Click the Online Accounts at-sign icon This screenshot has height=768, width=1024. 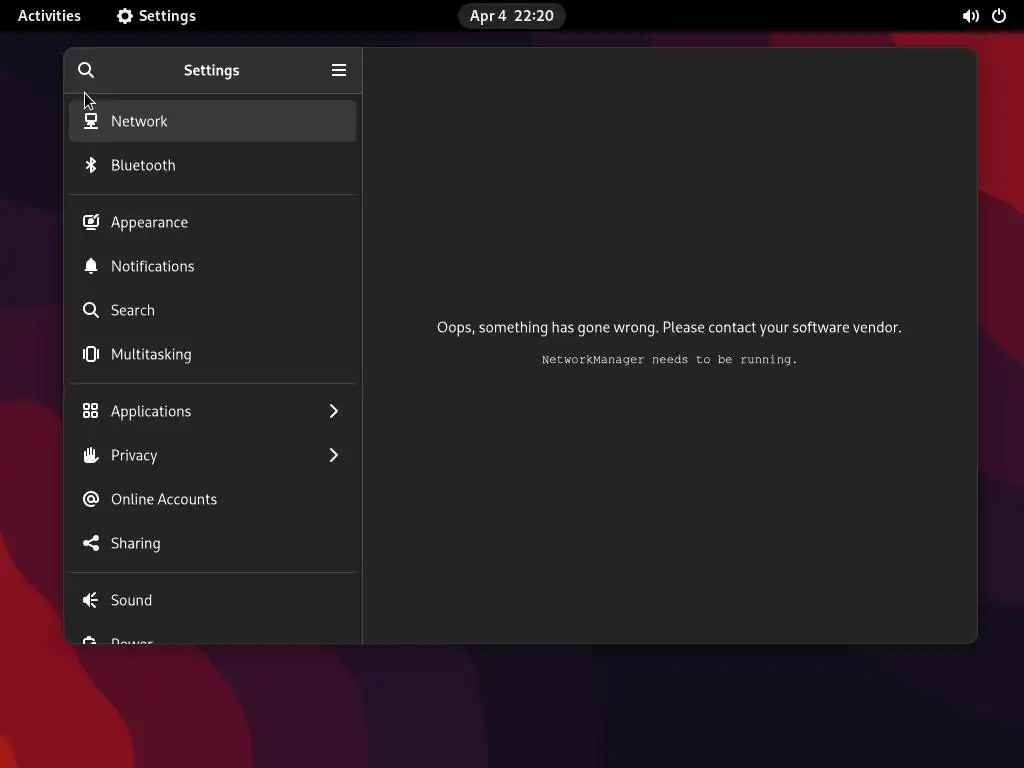[91, 499]
